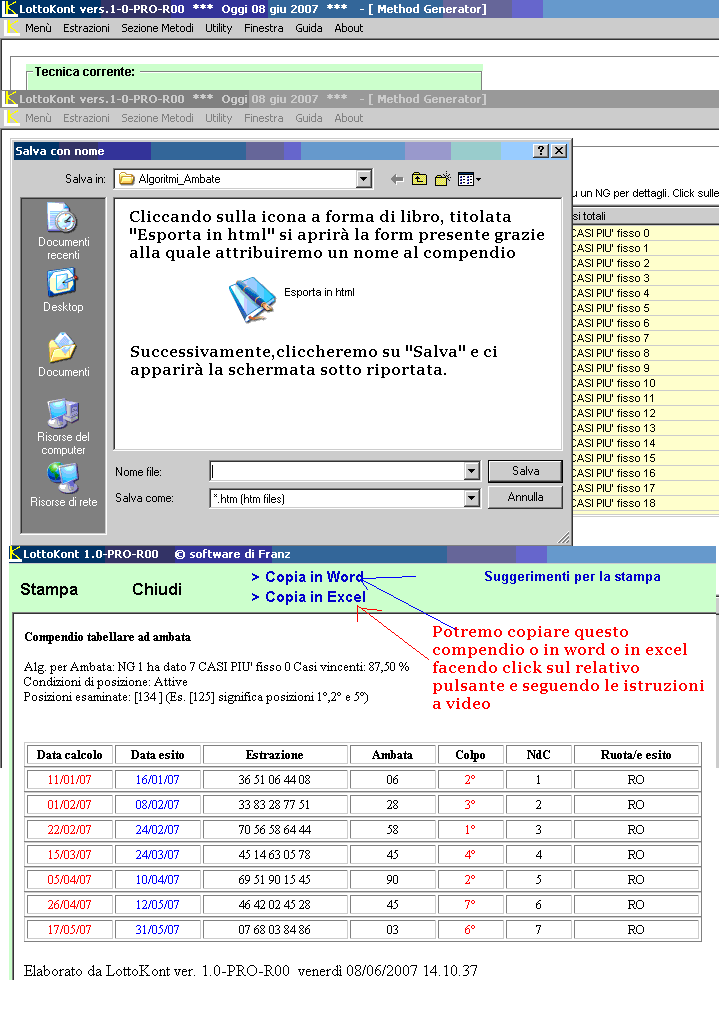Open the Guida menu in top menu bar
Viewport: 719px width, 1012px height.
[x=309, y=28]
